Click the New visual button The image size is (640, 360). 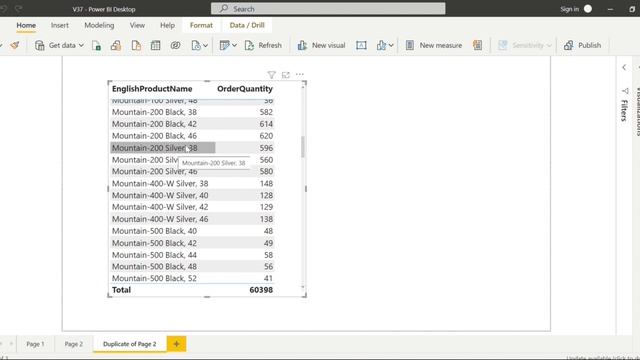click(x=321, y=45)
